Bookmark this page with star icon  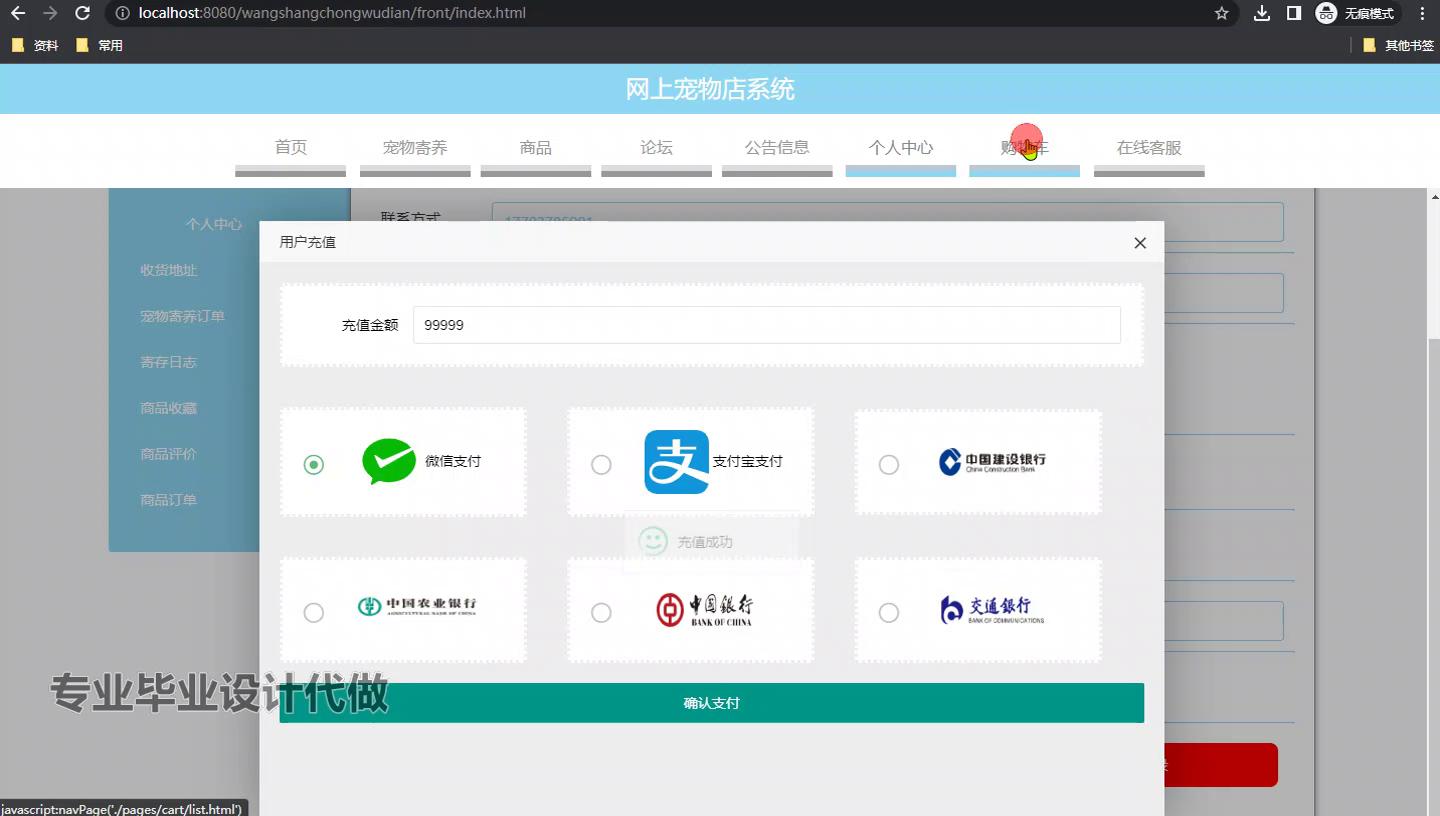[1221, 13]
